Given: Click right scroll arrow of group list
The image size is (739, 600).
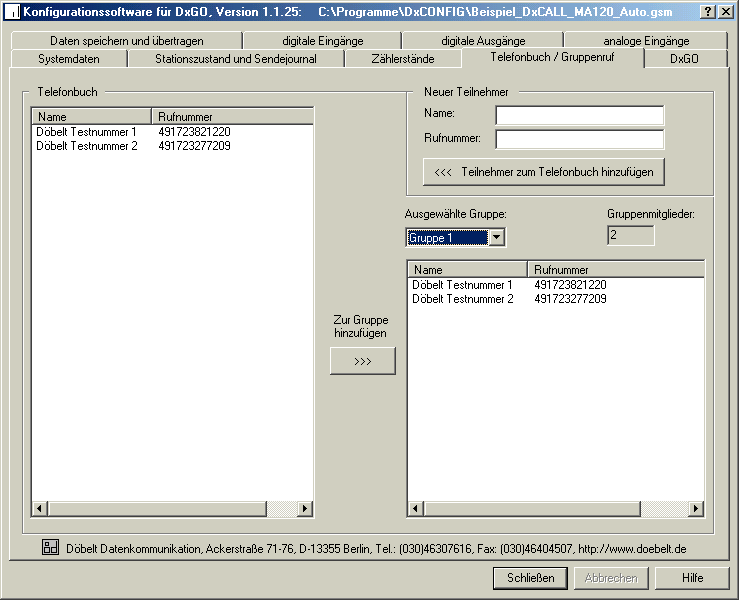Looking at the screenshot, I should tap(696, 509).
